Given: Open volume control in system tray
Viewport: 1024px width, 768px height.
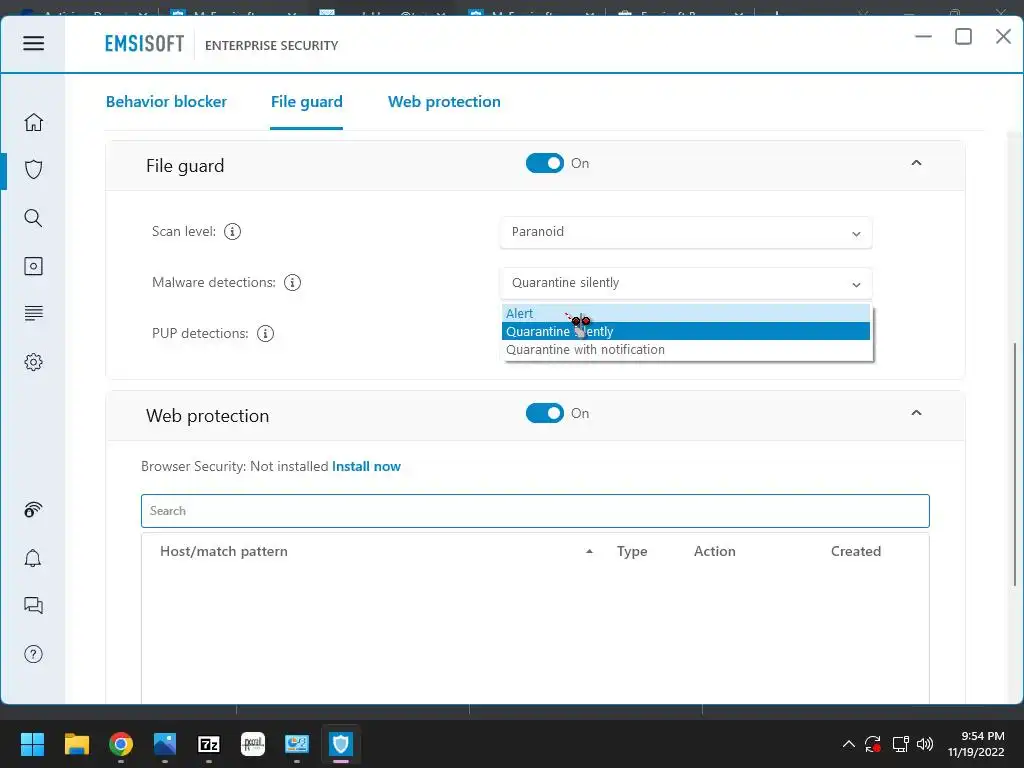Looking at the screenshot, I should click(x=925, y=744).
